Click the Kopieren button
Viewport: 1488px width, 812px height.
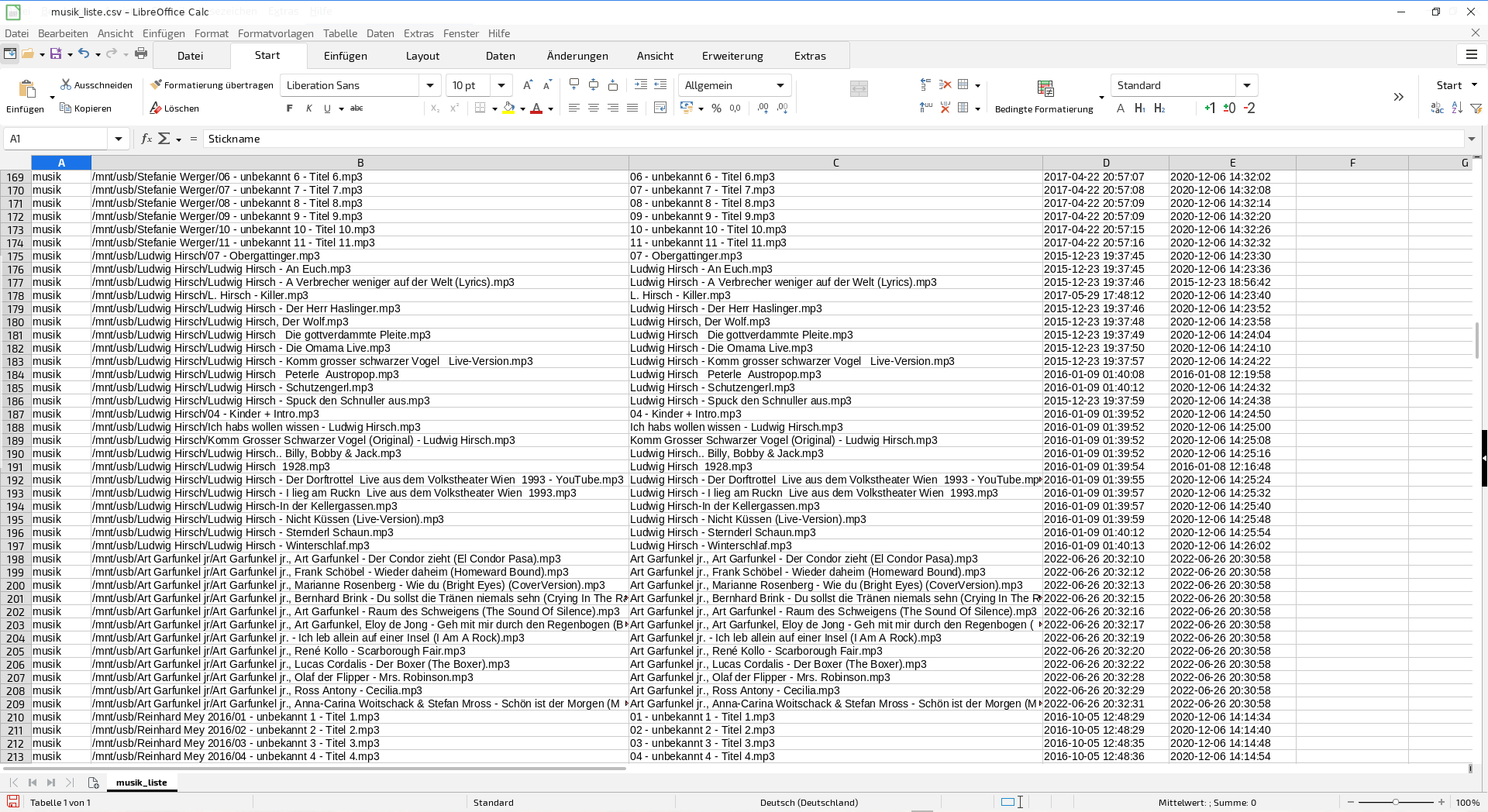click(86, 108)
